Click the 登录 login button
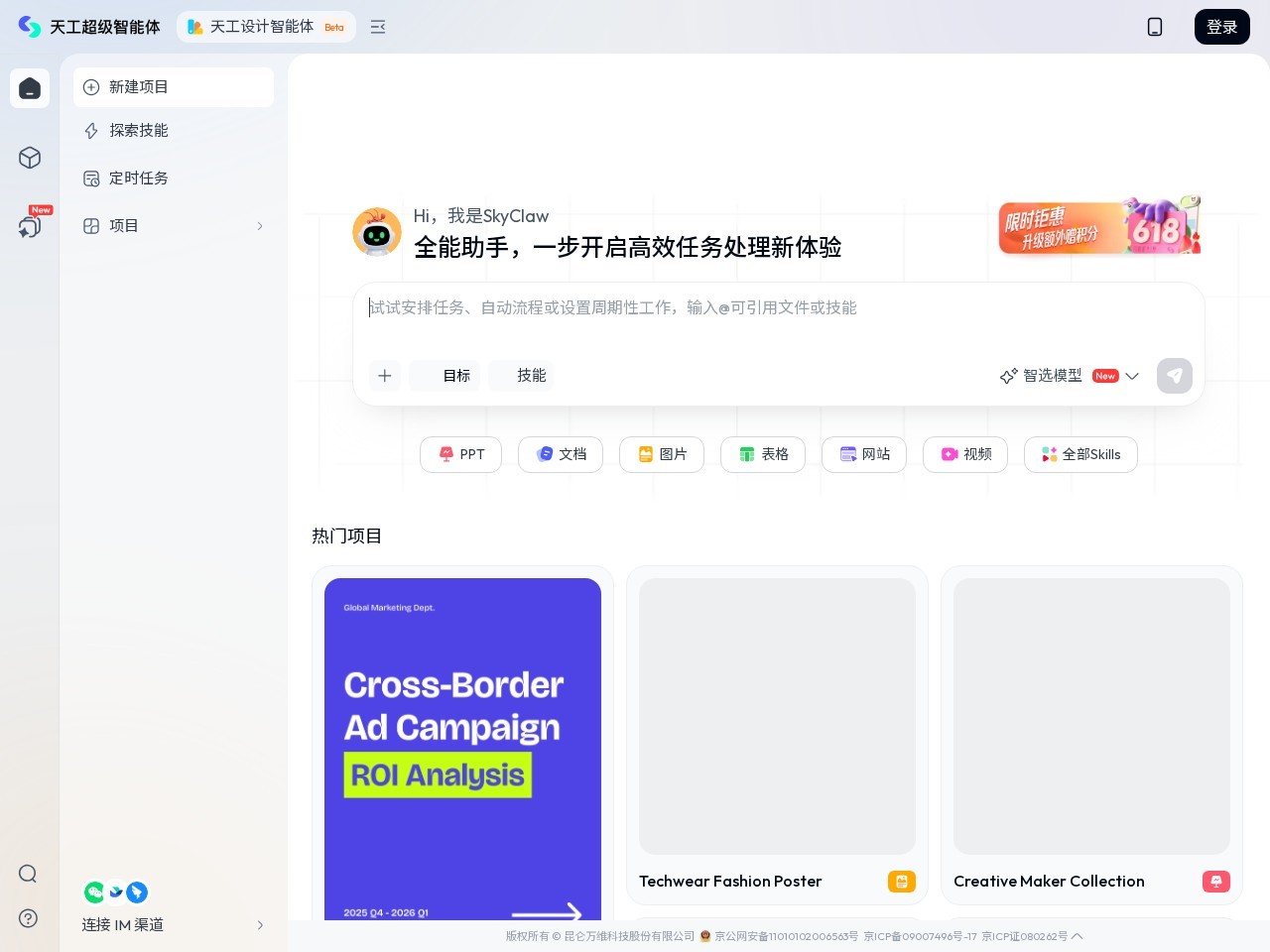The height and width of the screenshot is (952, 1270). [1222, 27]
